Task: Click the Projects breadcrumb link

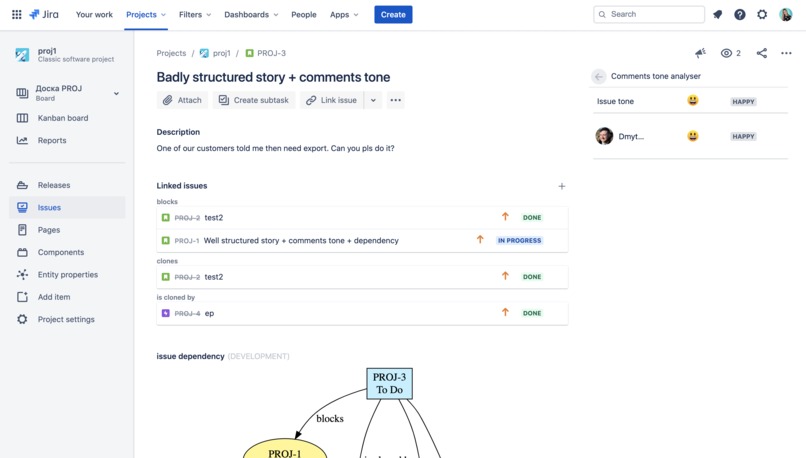Action: pyautogui.click(x=171, y=53)
